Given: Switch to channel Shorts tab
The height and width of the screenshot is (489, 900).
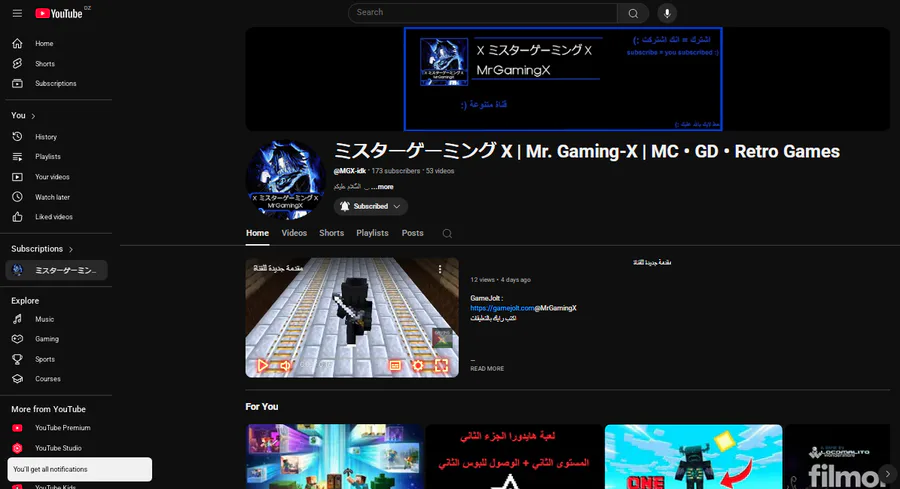Looking at the screenshot, I should pos(331,233).
